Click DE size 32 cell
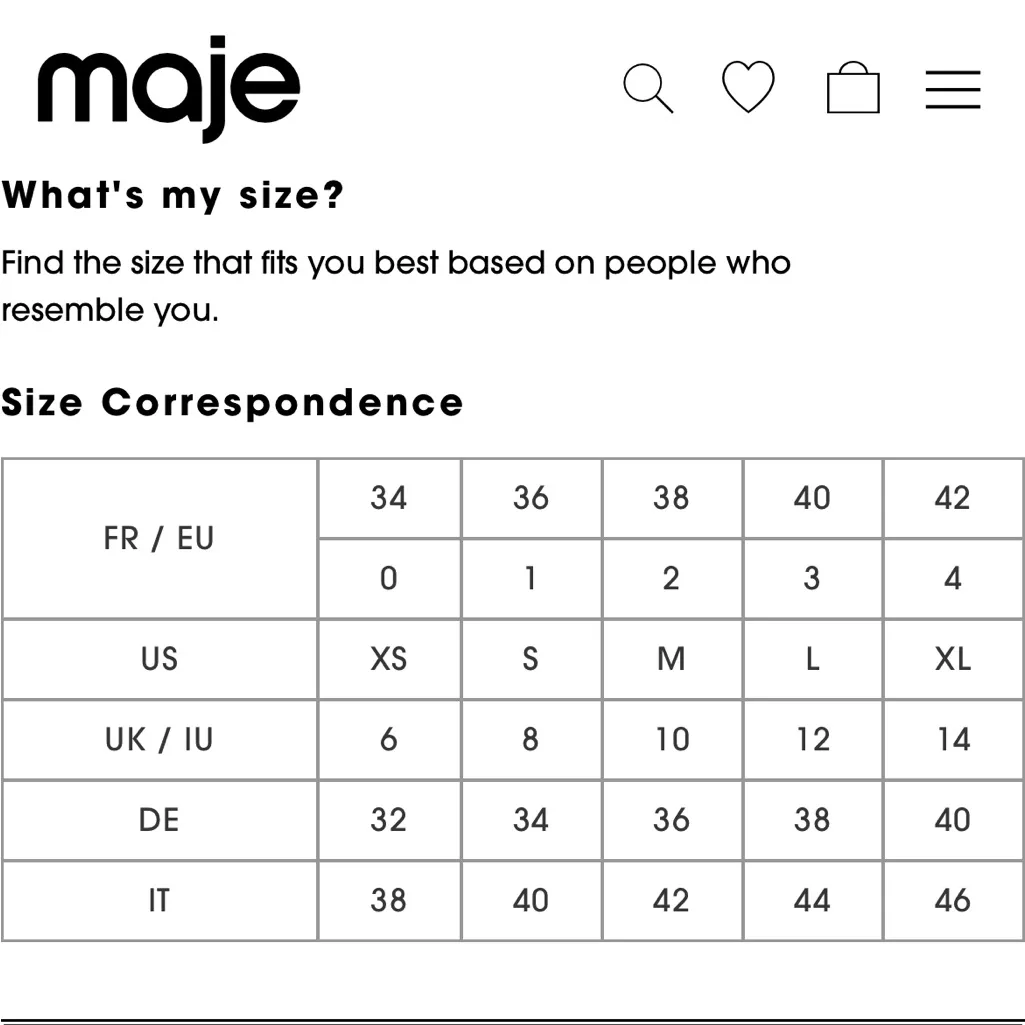This screenshot has width=1025, height=1025. [x=389, y=820]
